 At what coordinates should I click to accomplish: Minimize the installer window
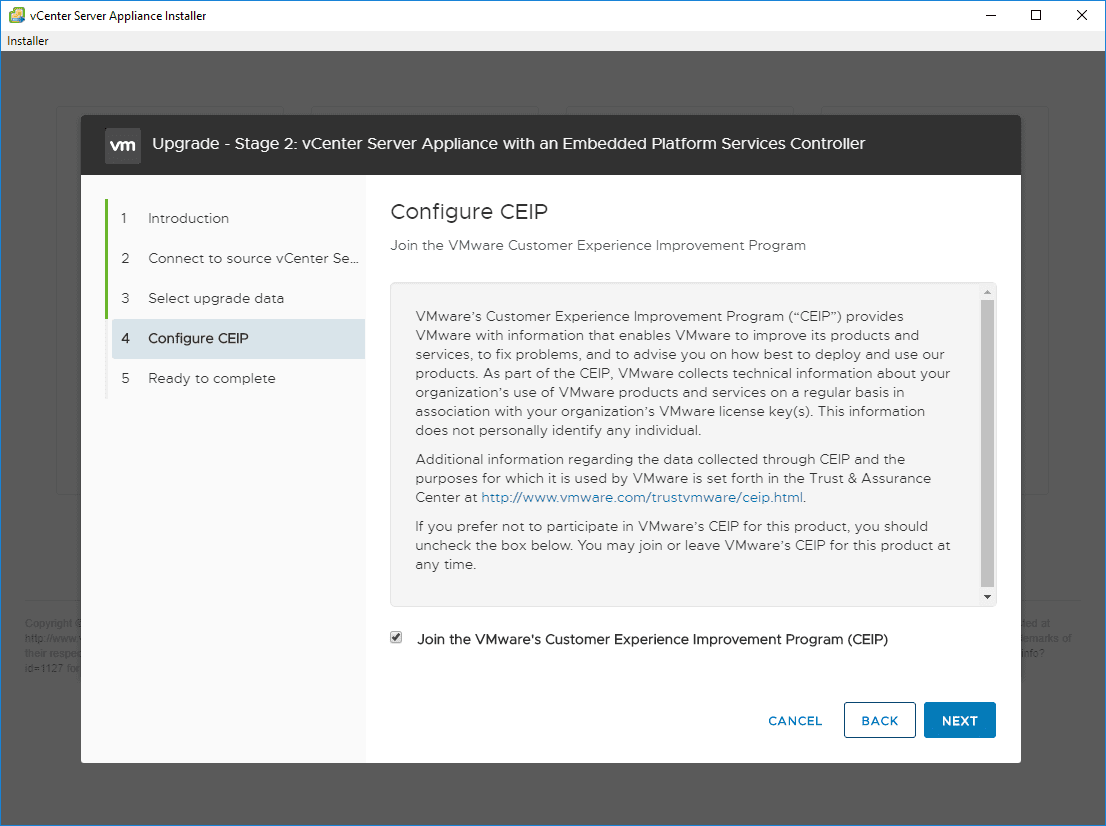tap(990, 15)
